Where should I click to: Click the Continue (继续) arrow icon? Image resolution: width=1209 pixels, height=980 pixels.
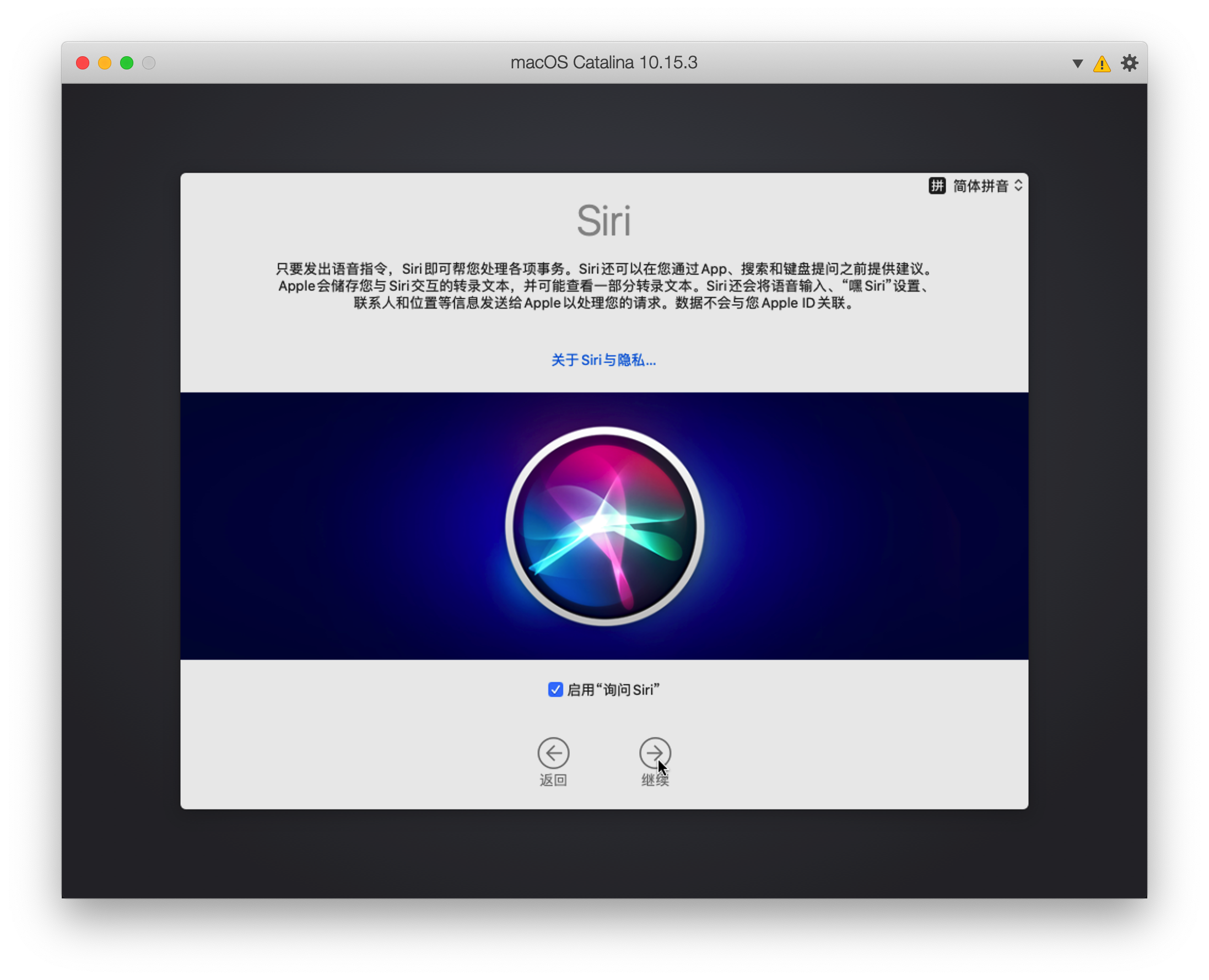coord(655,752)
